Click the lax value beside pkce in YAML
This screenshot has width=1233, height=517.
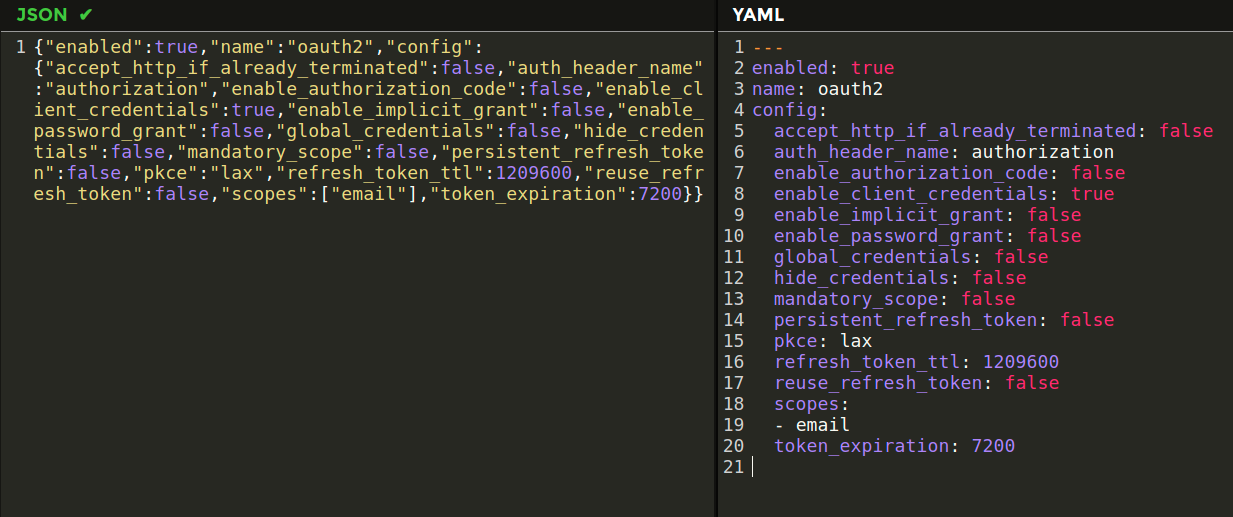pyautogui.click(x=855, y=341)
